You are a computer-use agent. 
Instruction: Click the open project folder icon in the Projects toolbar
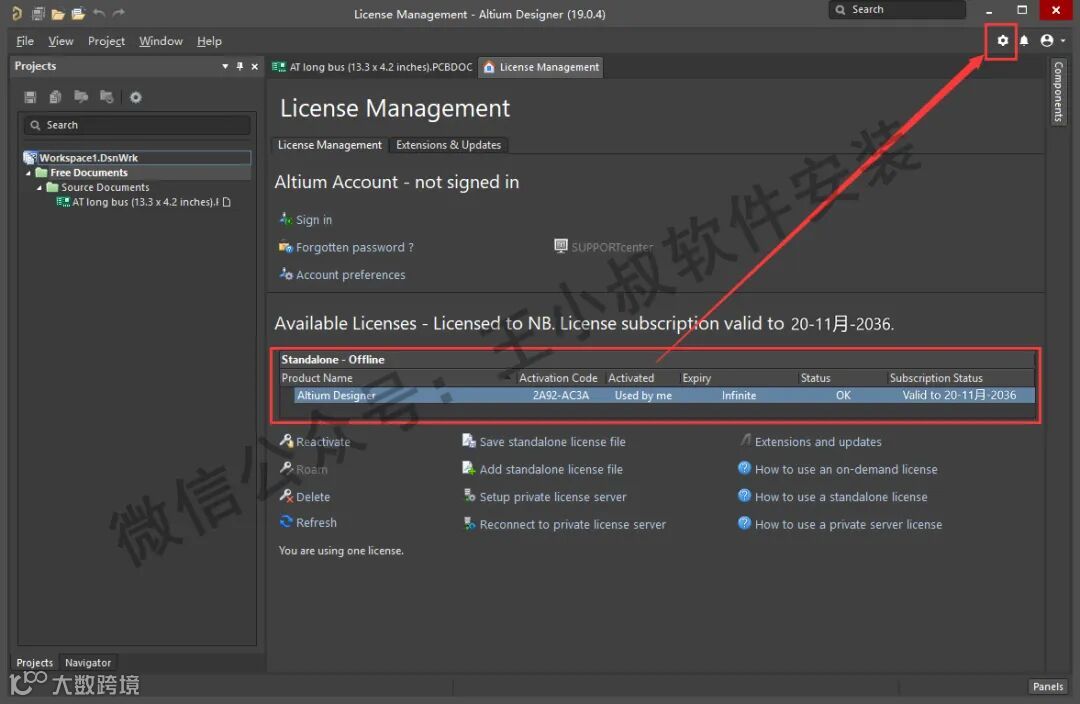81,96
